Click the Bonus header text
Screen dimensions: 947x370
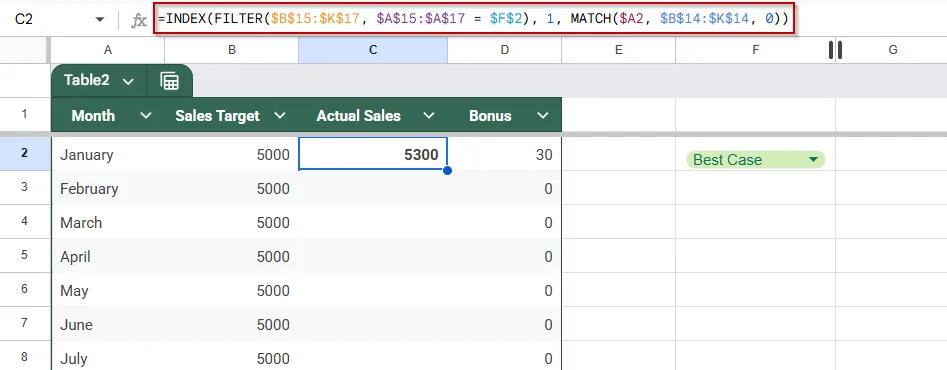(x=490, y=116)
